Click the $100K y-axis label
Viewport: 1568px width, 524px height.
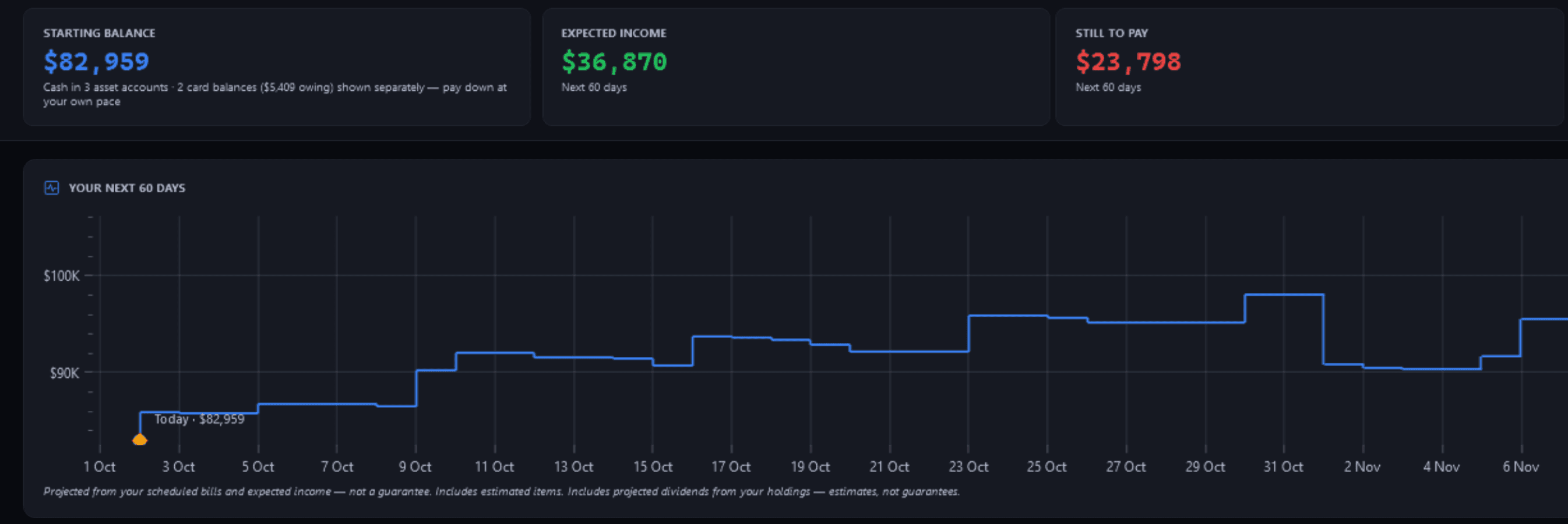(x=62, y=276)
